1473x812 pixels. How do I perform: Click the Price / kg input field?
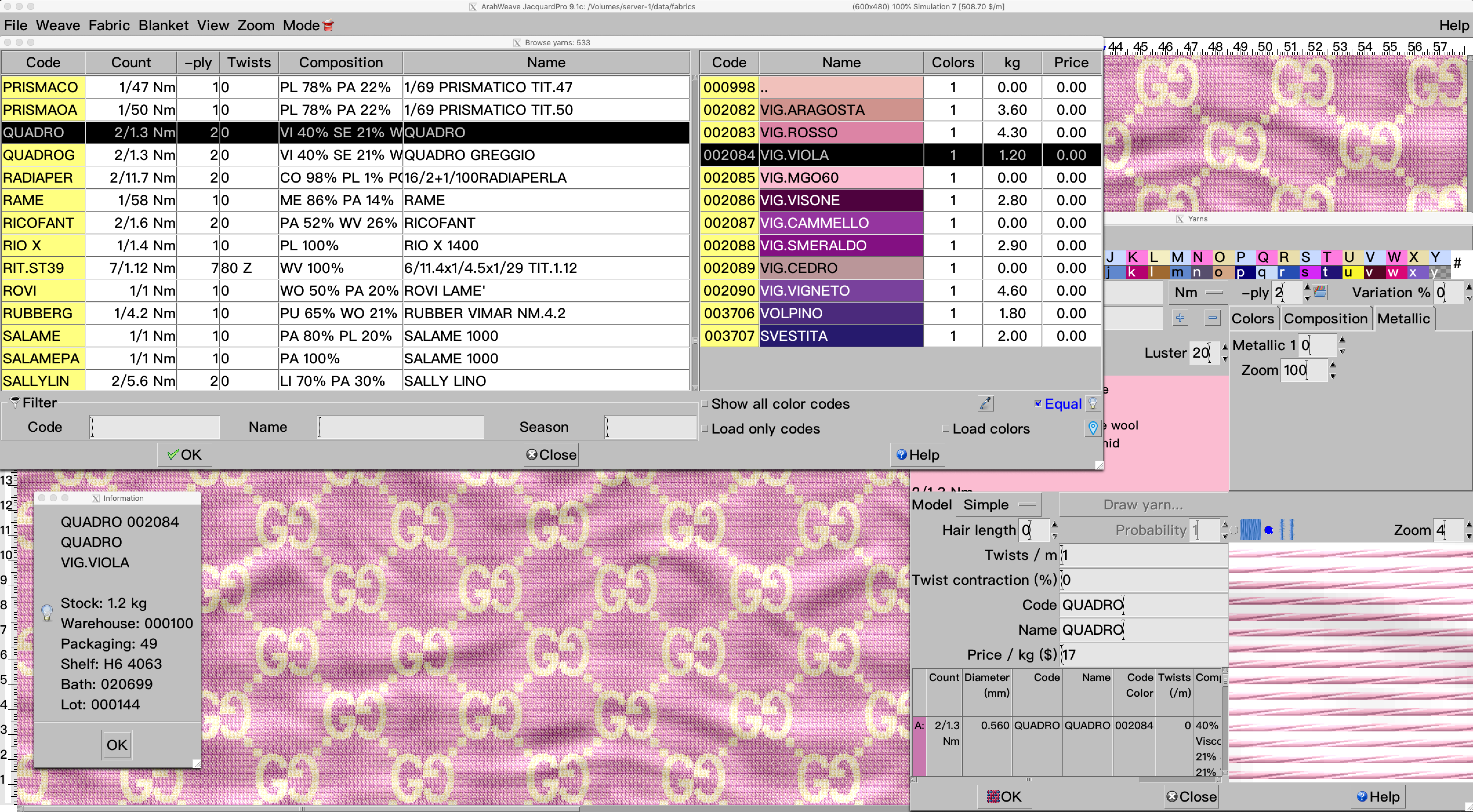point(1144,654)
